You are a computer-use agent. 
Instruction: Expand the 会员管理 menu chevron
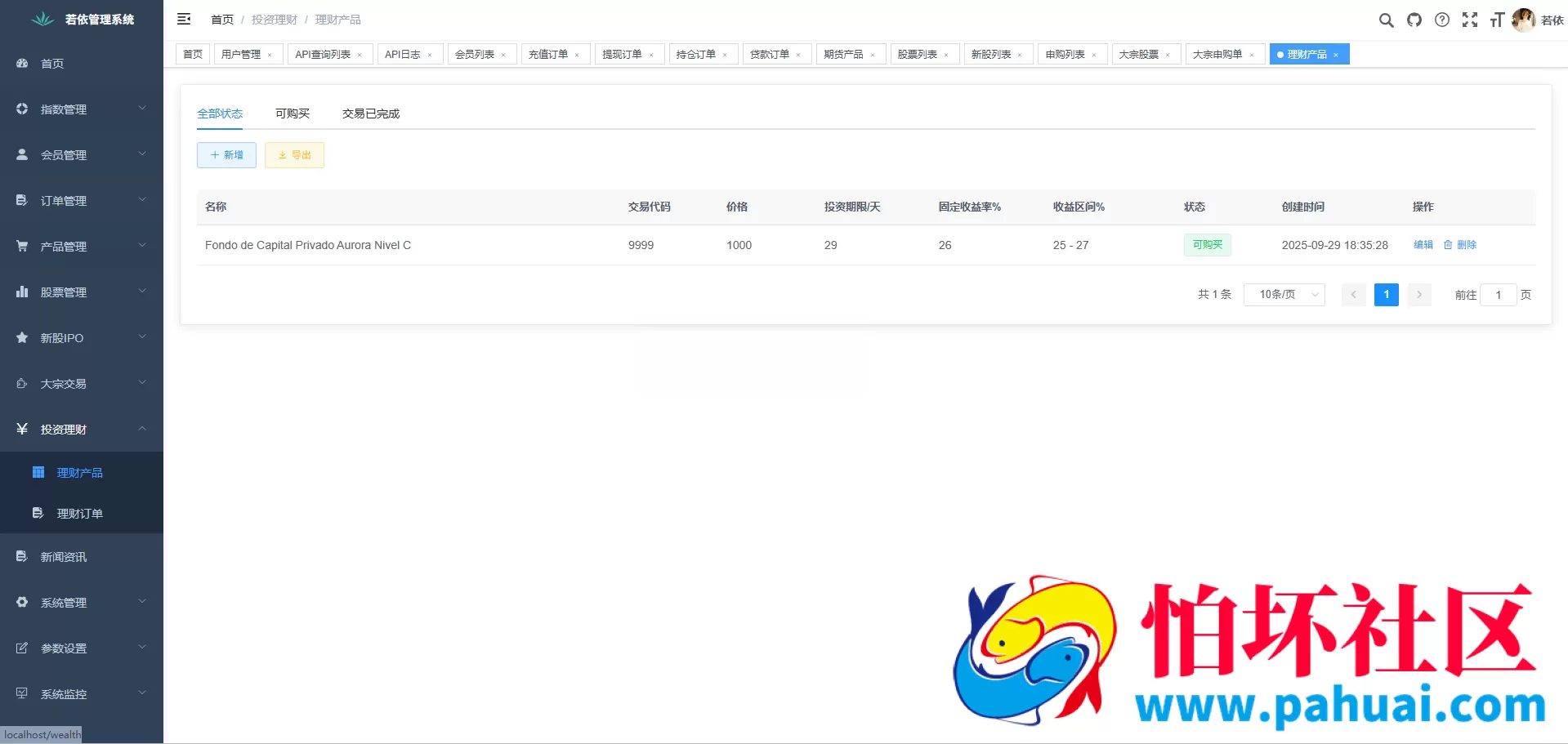pyautogui.click(x=142, y=154)
